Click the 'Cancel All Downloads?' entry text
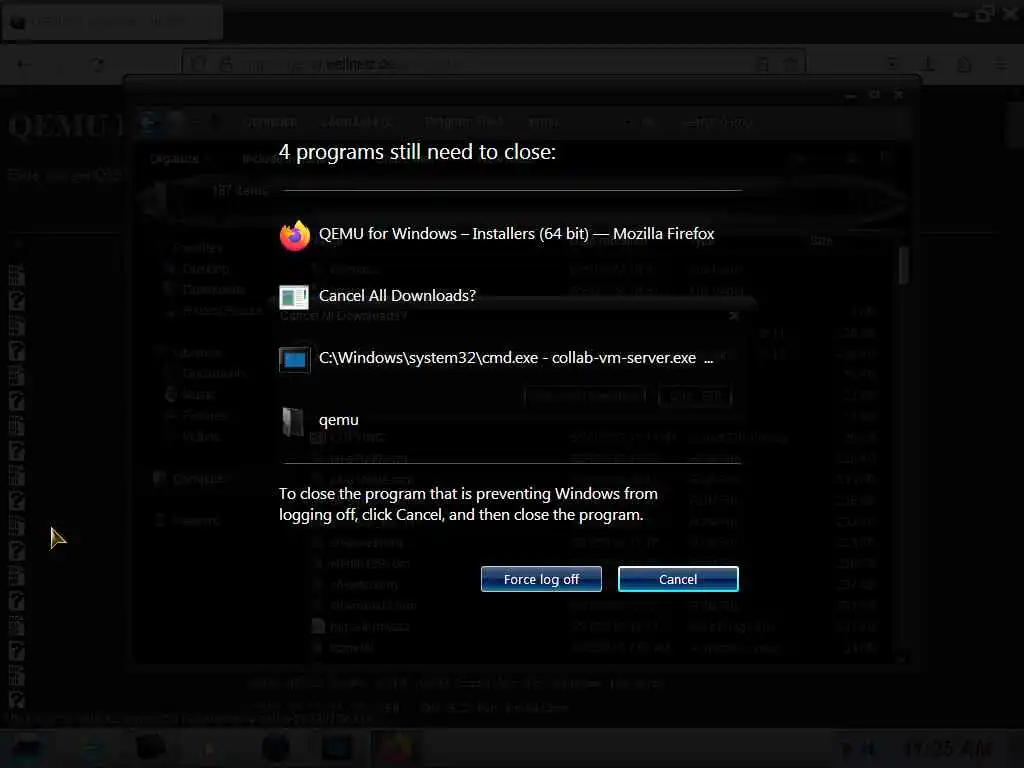Viewport: 1024px width, 768px height. click(397, 296)
